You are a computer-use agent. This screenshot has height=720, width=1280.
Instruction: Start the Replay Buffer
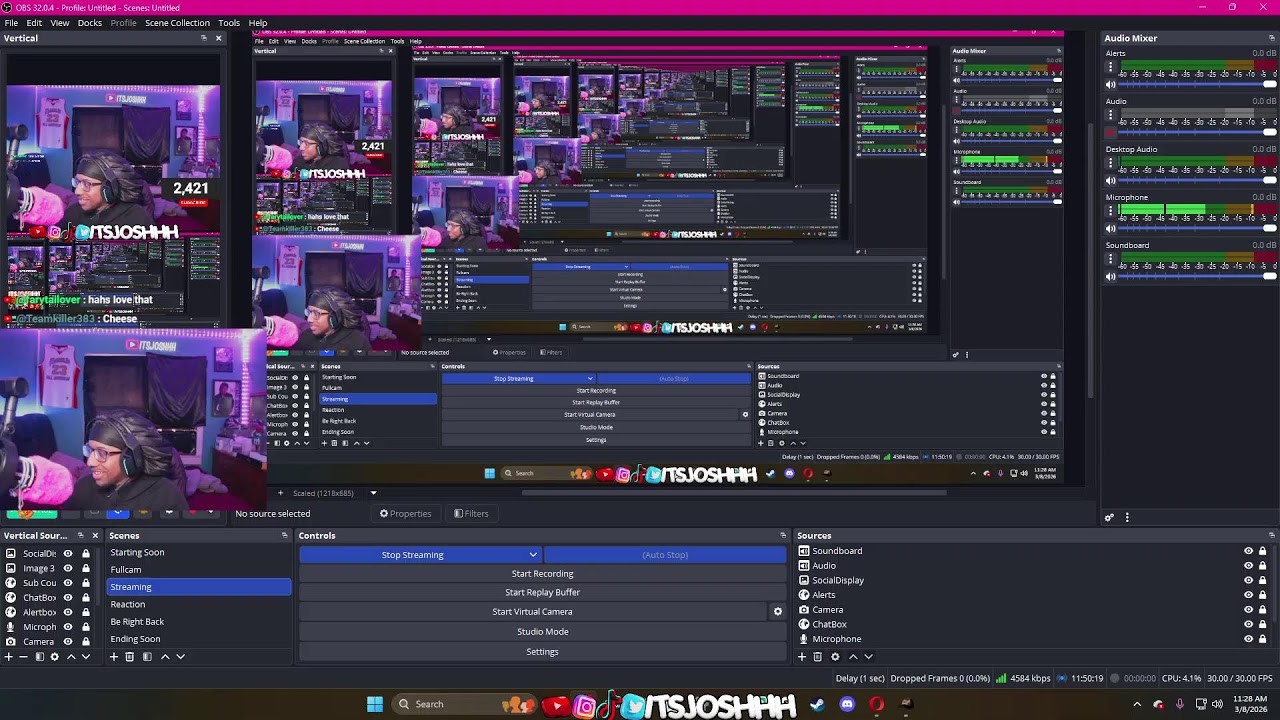pyautogui.click(x=543, y=592)
